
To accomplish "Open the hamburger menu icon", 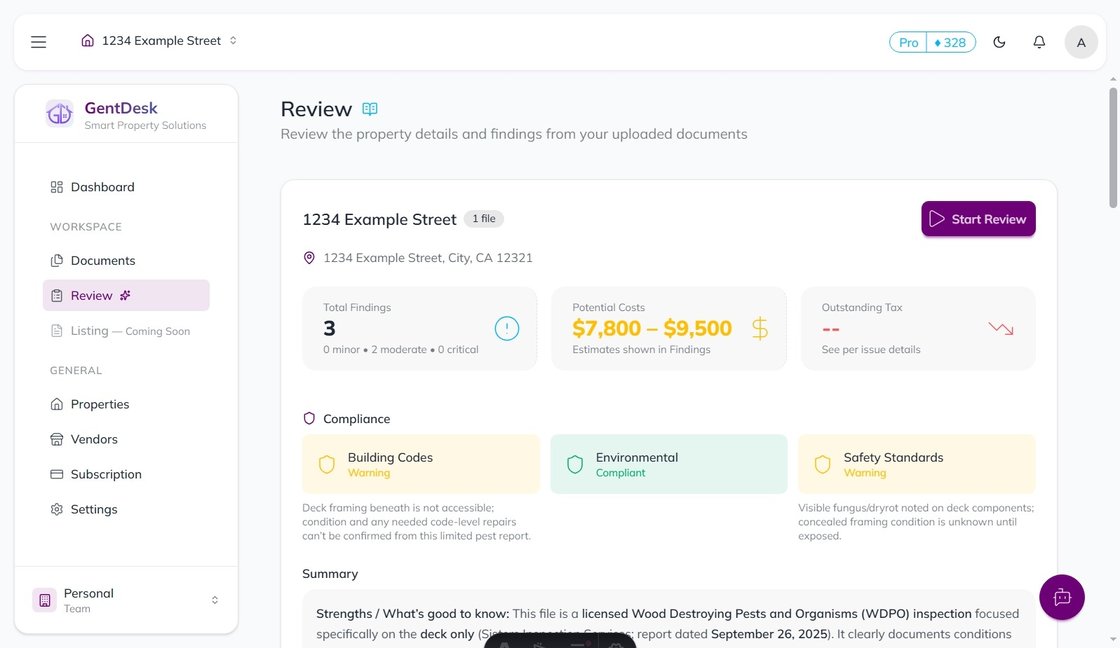I will pyautogui.click(x=39, y=42).
